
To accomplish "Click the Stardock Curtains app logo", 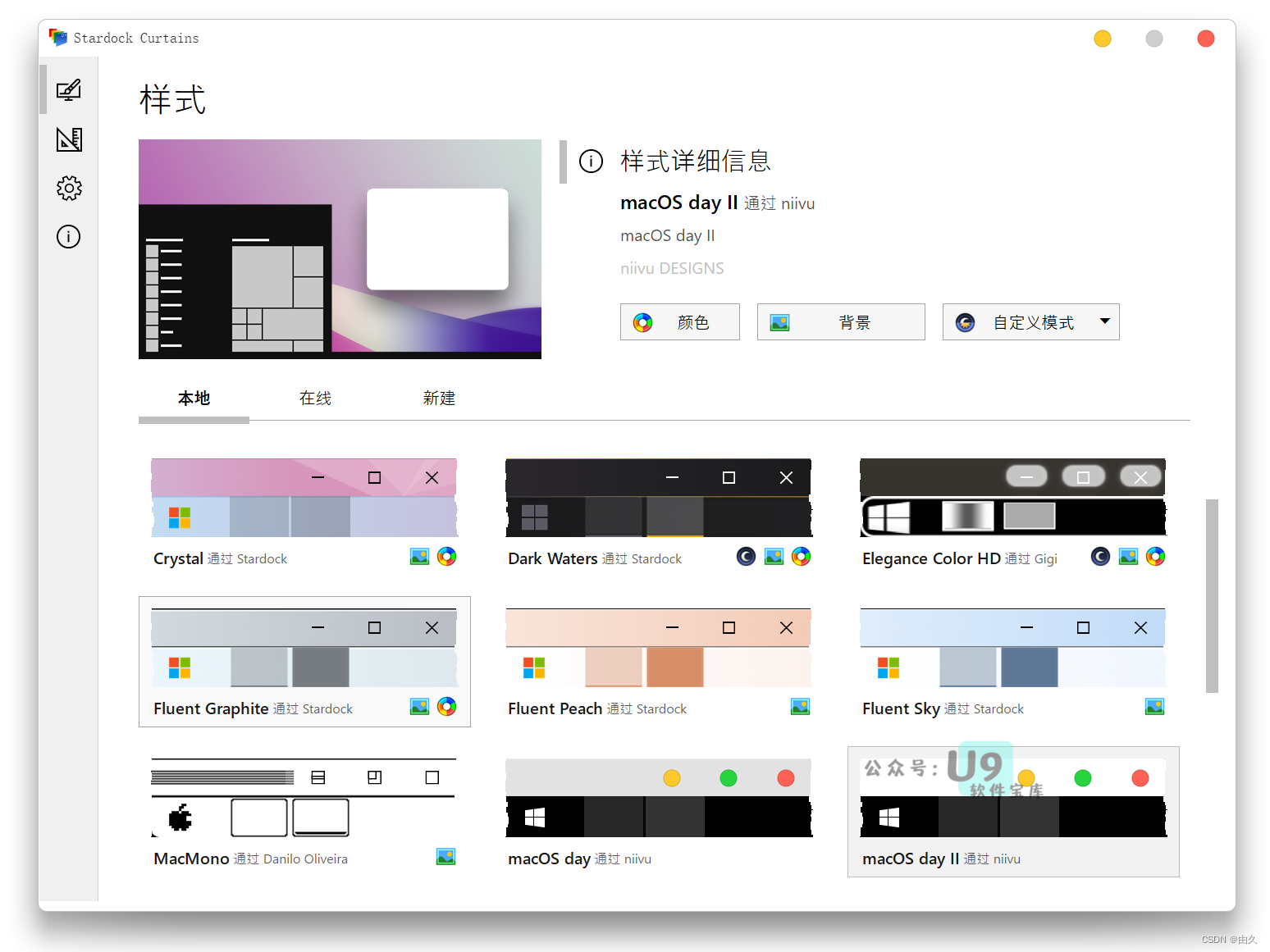I will pos(58,38).
